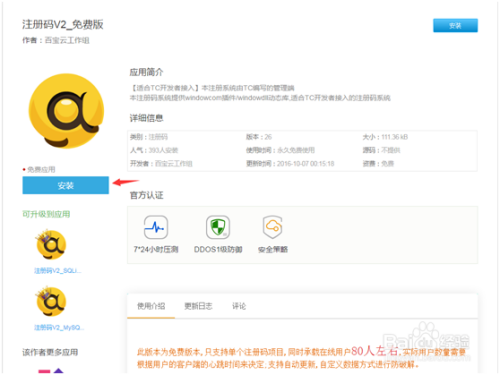
Task: Click the 资费：免费 detail cell
Action: (x=378, y=164)
